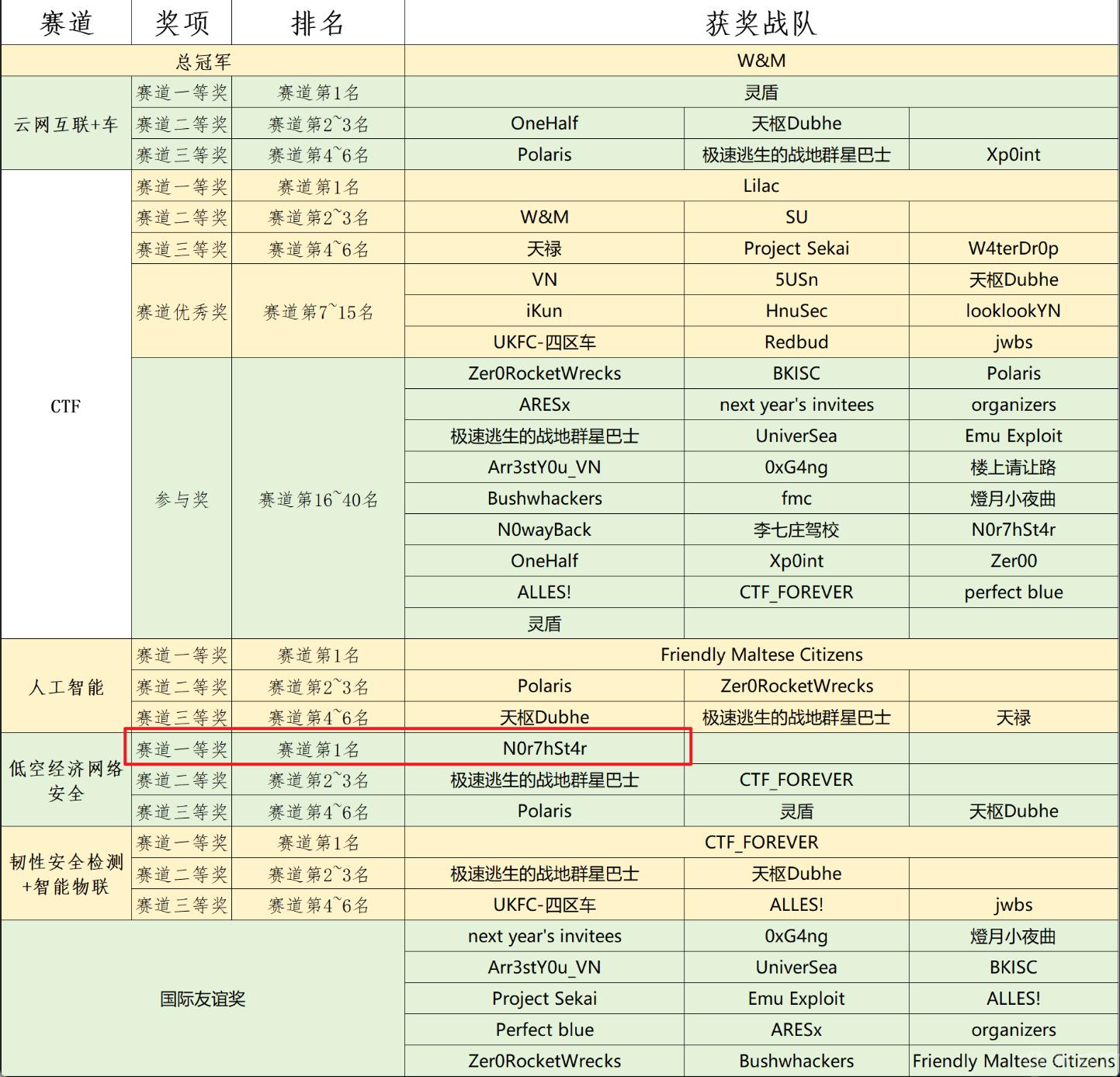Click the 人工智能 track cell
Image resolution: width=1120 pixels, height=1077 pixels.
(x=66, y=687)
